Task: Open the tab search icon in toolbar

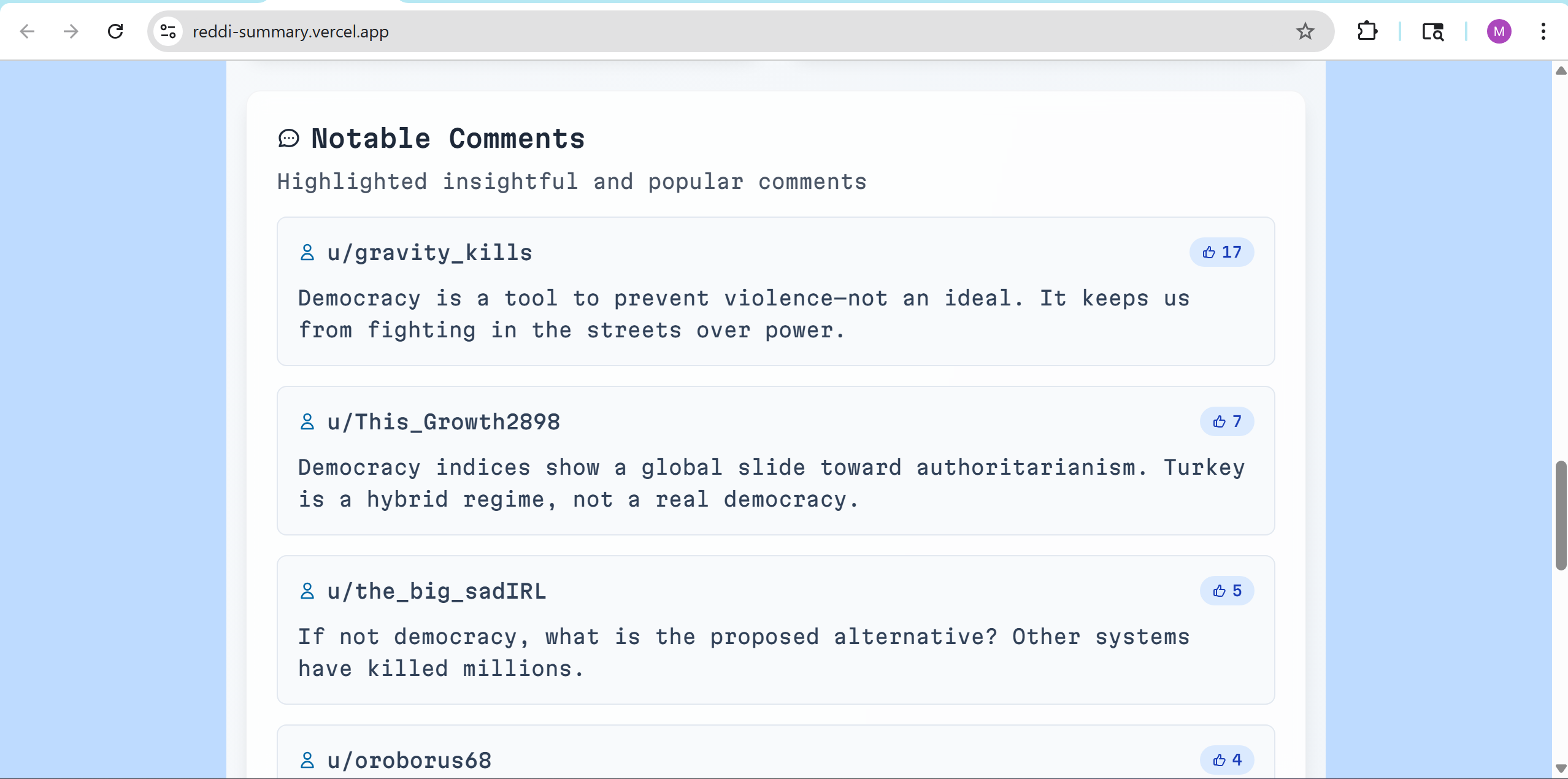Action: (1432, 31)
